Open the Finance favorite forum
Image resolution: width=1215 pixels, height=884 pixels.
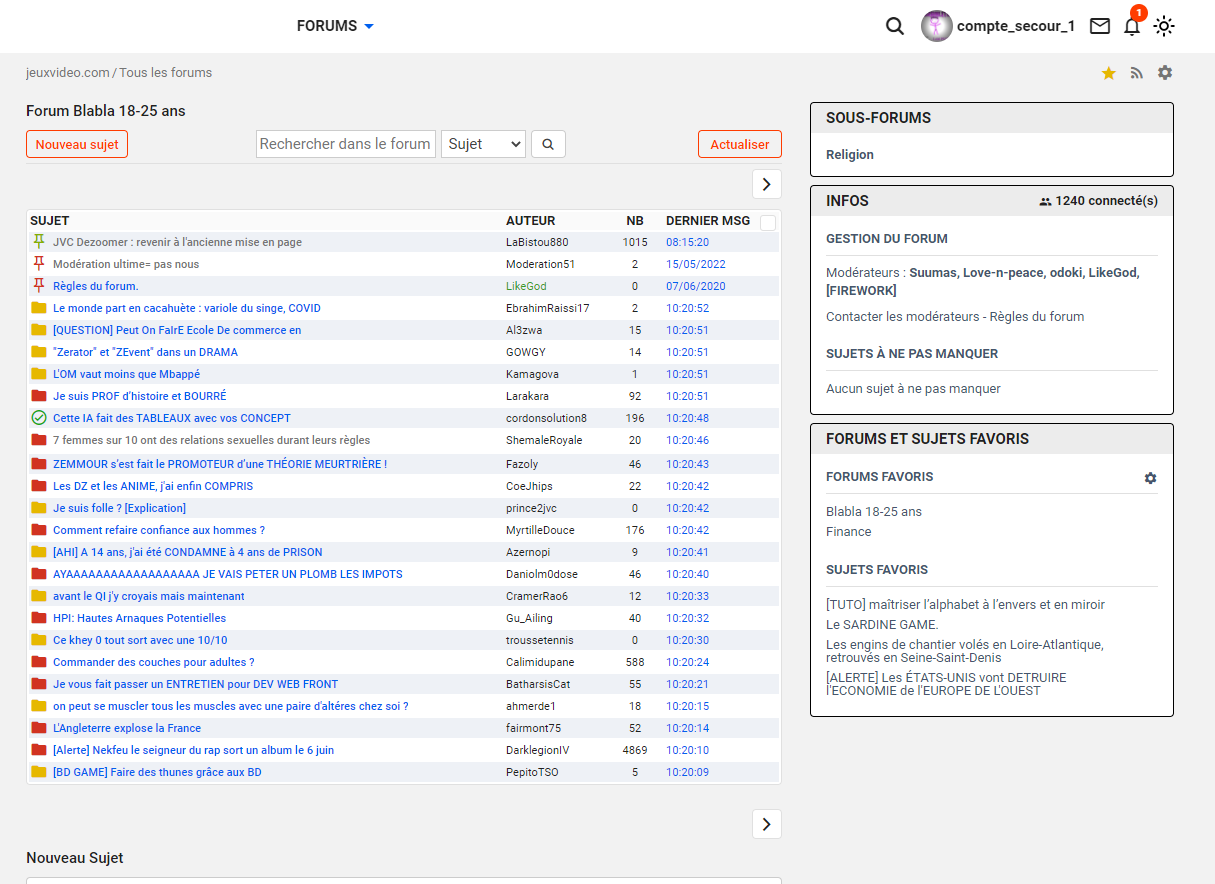pyautogui.click(x=848, y=532)
